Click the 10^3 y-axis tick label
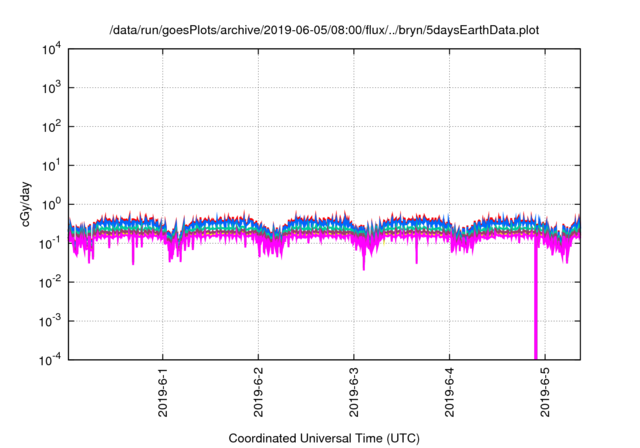Image resolution: width=640 pixels, height=448 pixels. pyautogui.click(x=51, y=87)
